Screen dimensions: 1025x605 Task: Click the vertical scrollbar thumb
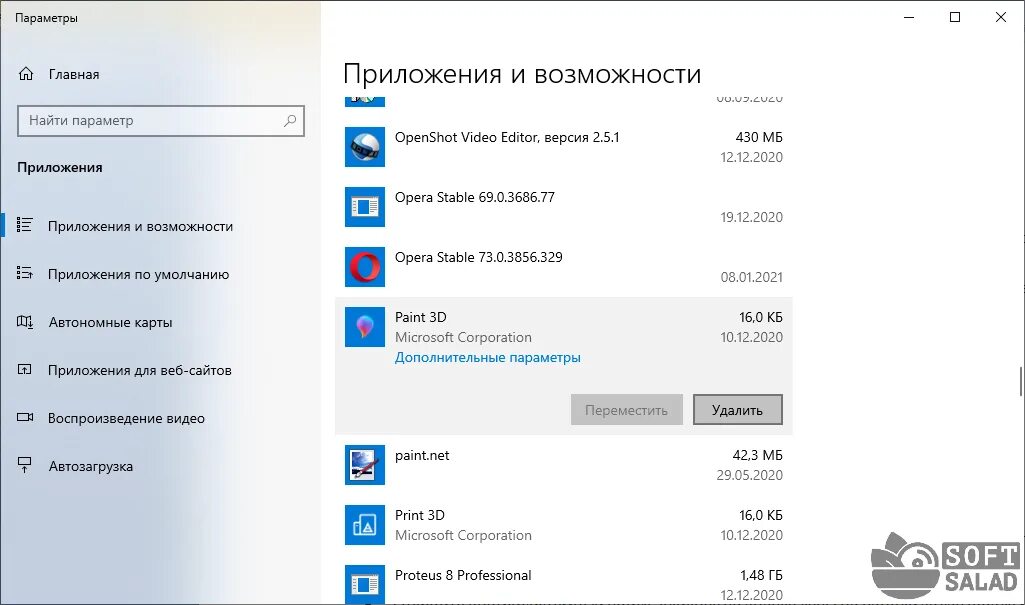1020,381
